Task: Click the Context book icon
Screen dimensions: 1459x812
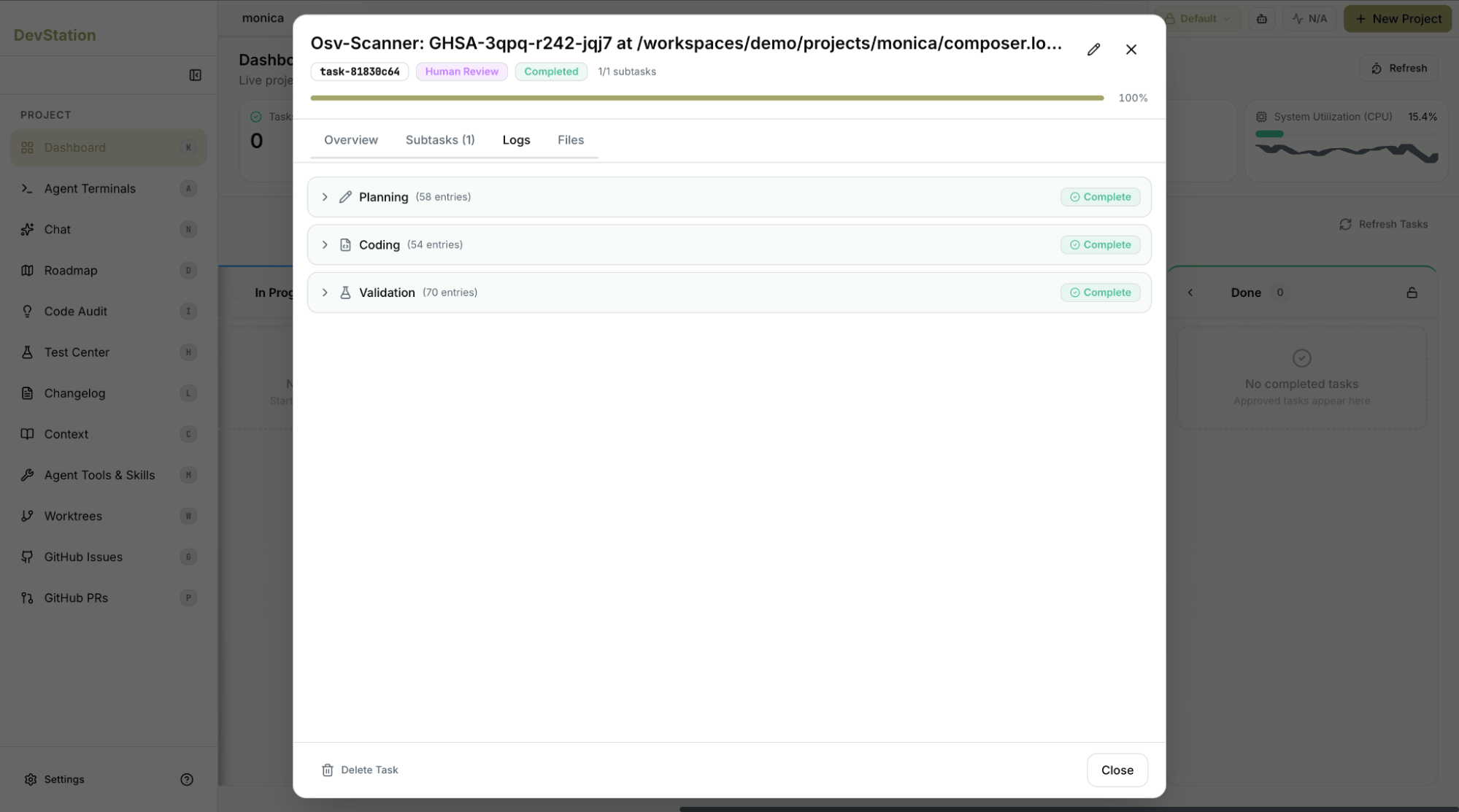Action: [27, 434]
